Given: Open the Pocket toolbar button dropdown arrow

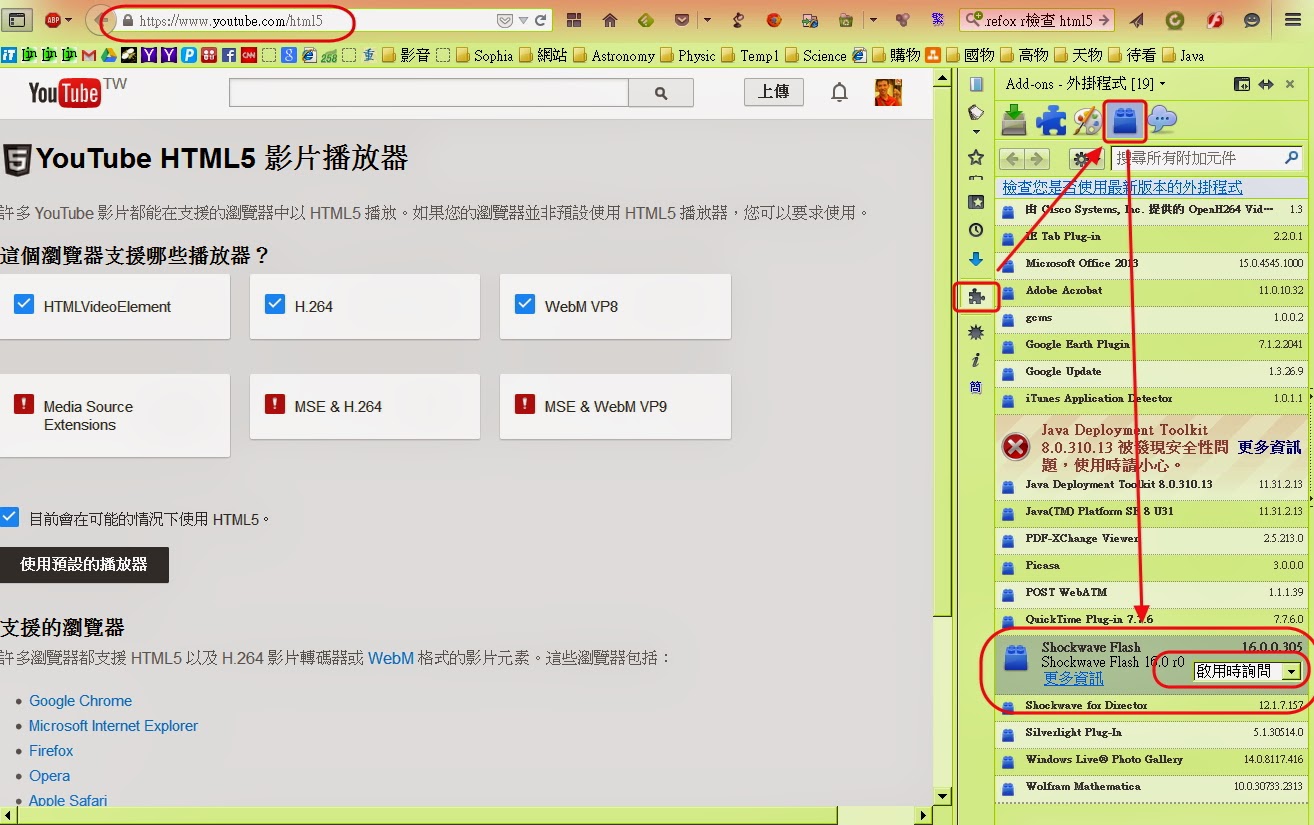Looking at the screenshot, I should 707,20.
